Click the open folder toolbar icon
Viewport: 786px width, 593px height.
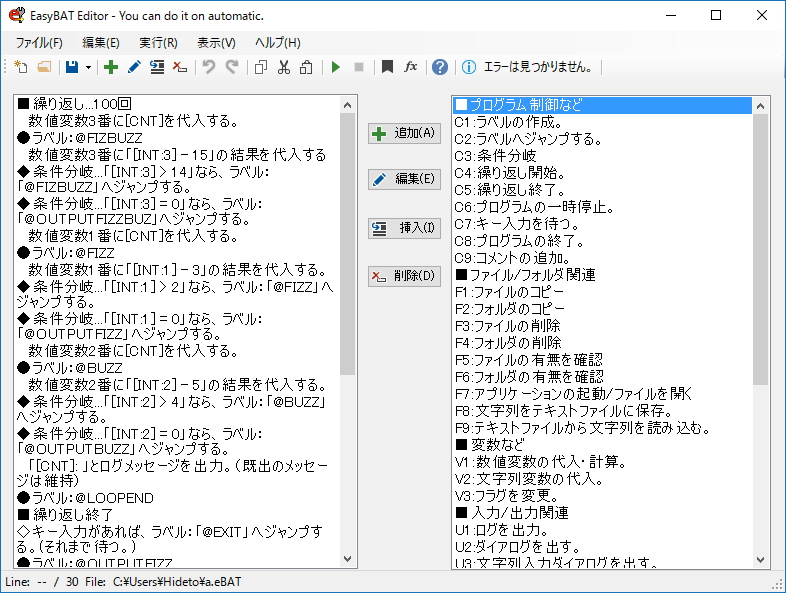pos(44,67)
